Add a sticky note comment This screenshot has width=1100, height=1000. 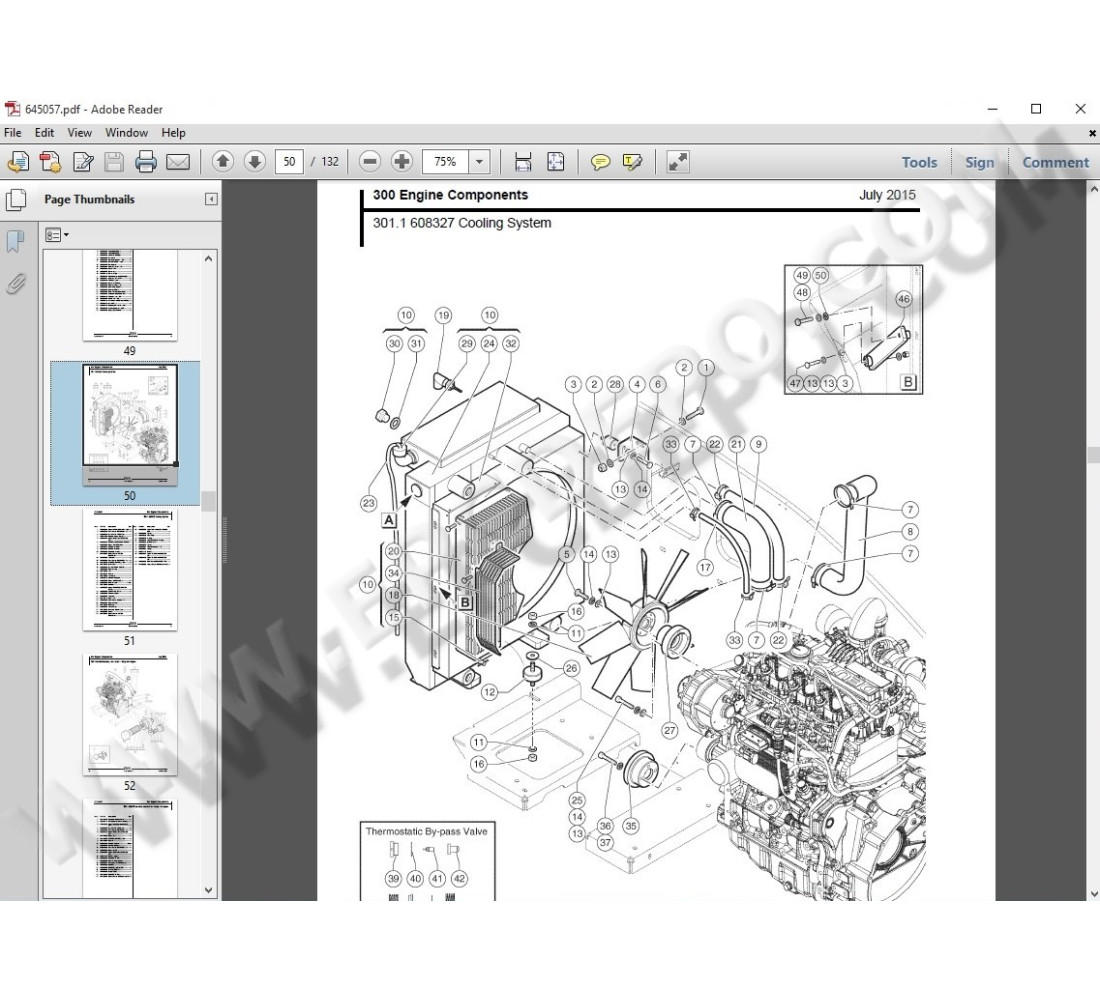(600, 161)
